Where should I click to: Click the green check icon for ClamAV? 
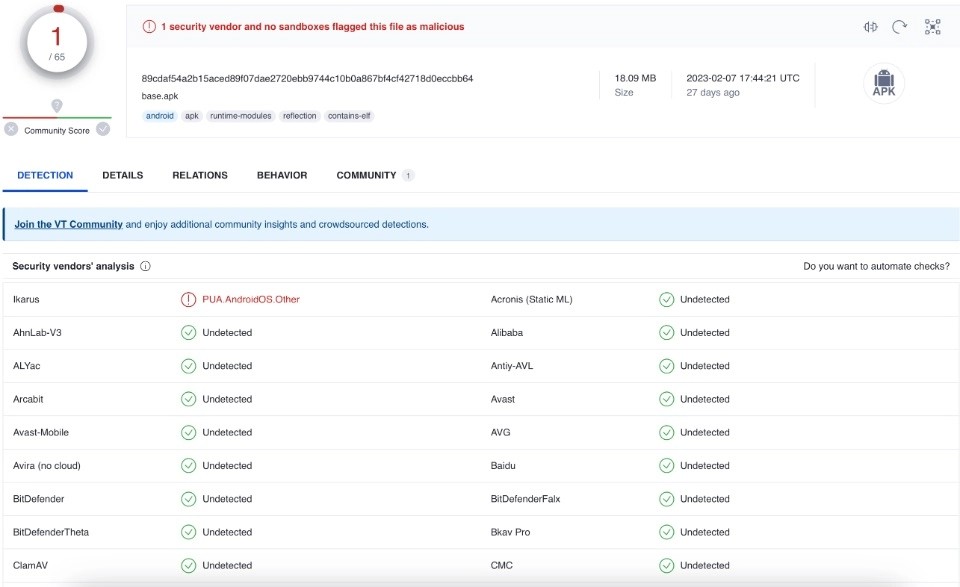[188, 565]
